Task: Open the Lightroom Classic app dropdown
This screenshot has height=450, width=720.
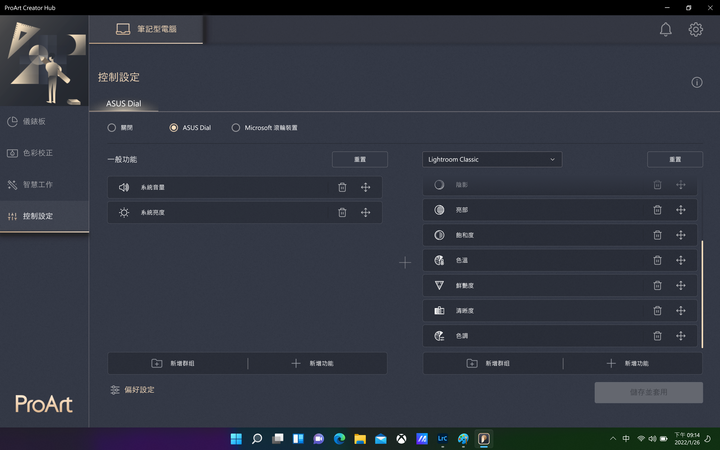Action: tap(492, 159)
